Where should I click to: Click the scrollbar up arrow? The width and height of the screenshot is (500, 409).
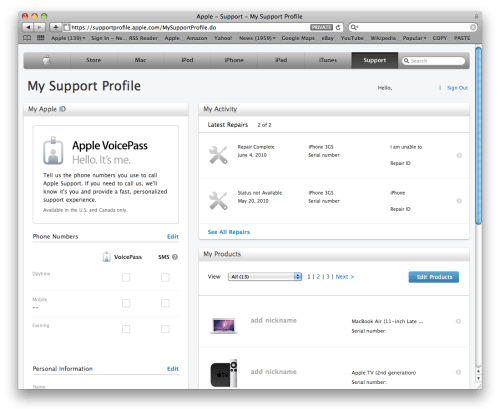(x=478, y=371)
